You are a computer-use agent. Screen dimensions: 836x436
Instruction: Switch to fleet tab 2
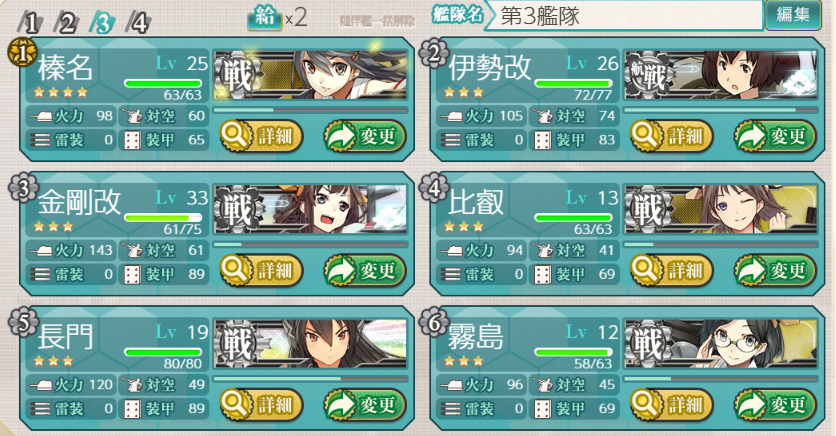click(x=67, y=23)
